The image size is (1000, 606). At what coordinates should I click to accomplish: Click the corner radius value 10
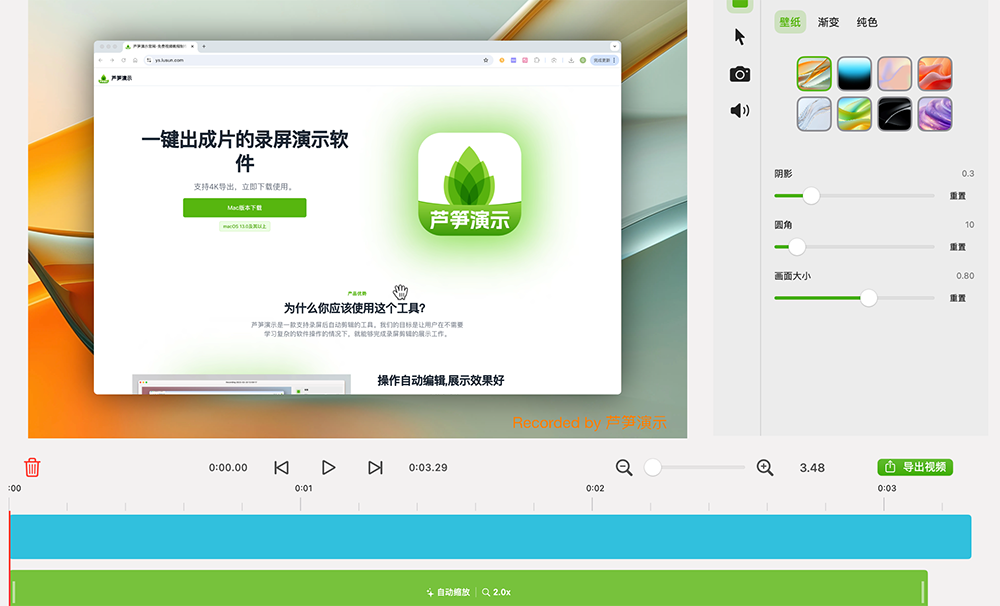coord(969,225)
